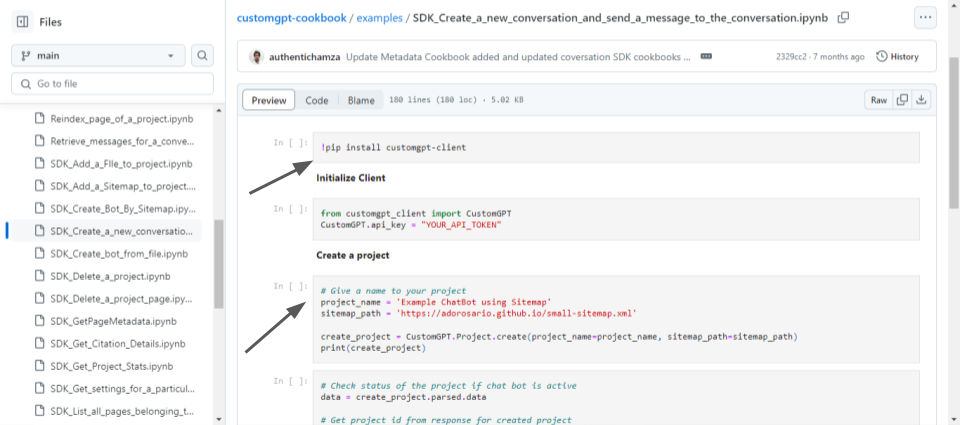Viewport: 960px width, 425px height.
Task: Collapse the Files side panel icon
Action: tap(23, 22)
